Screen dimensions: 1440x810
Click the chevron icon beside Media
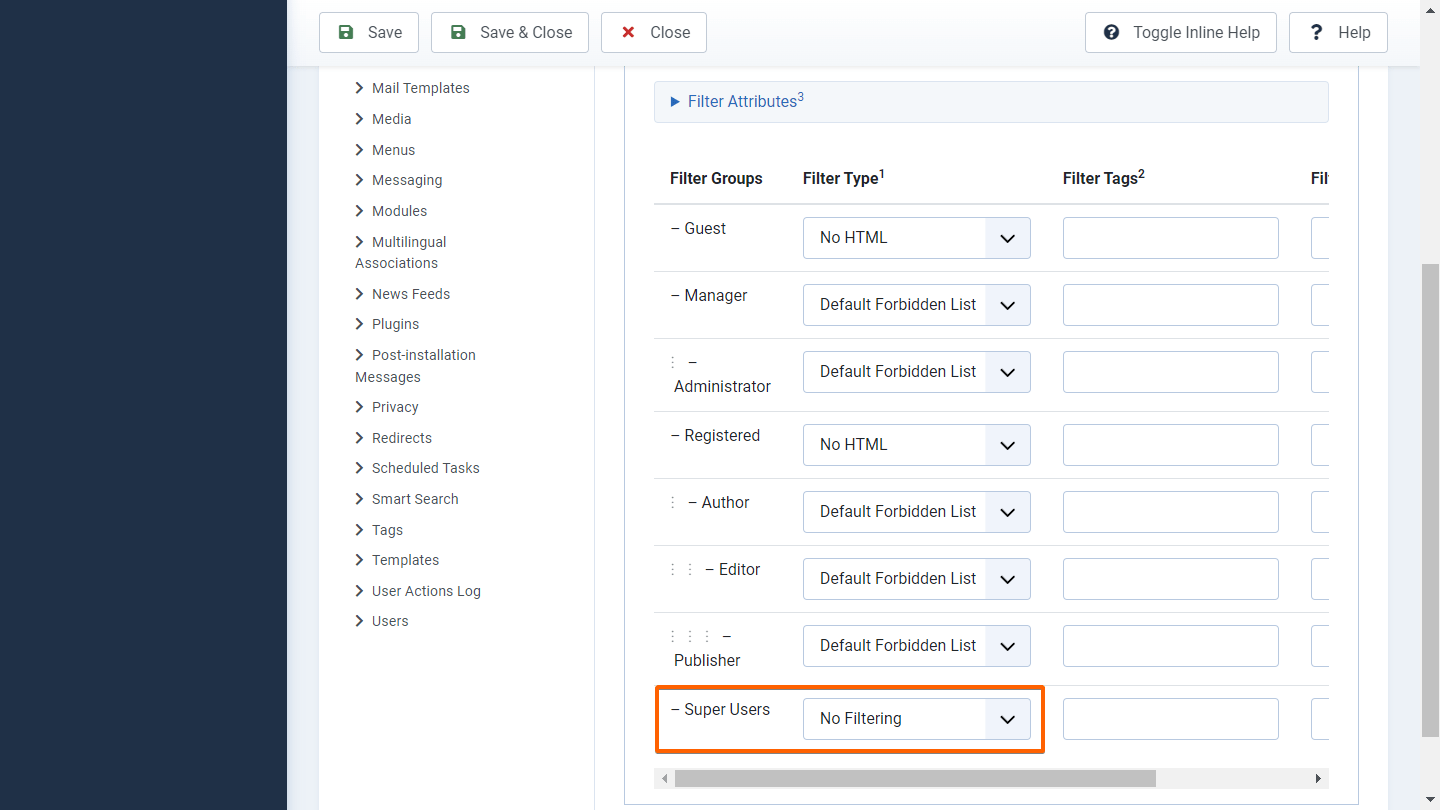[360, 119]
